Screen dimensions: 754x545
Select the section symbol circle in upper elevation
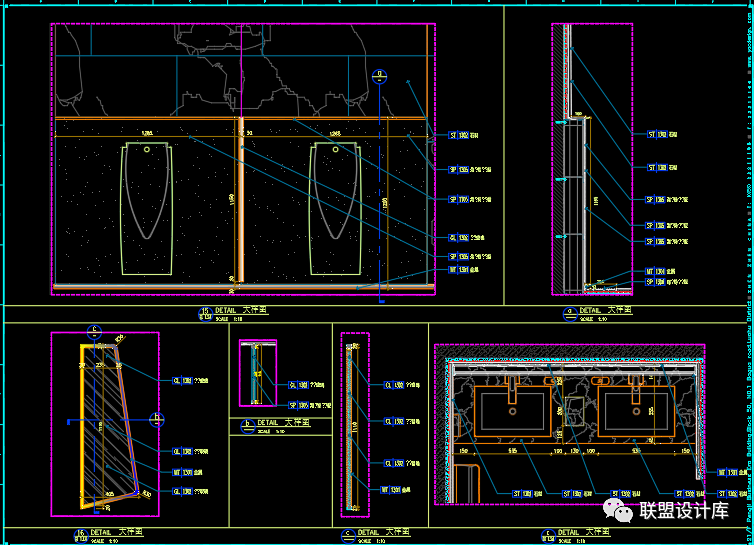(380, 75)
